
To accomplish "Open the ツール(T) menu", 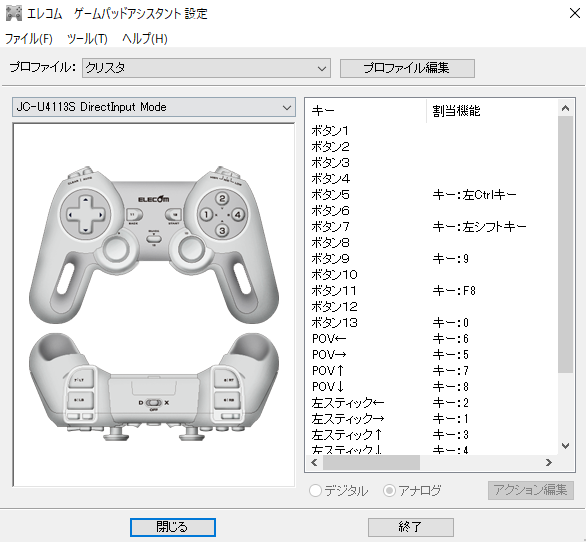I will tap(87, 39).
